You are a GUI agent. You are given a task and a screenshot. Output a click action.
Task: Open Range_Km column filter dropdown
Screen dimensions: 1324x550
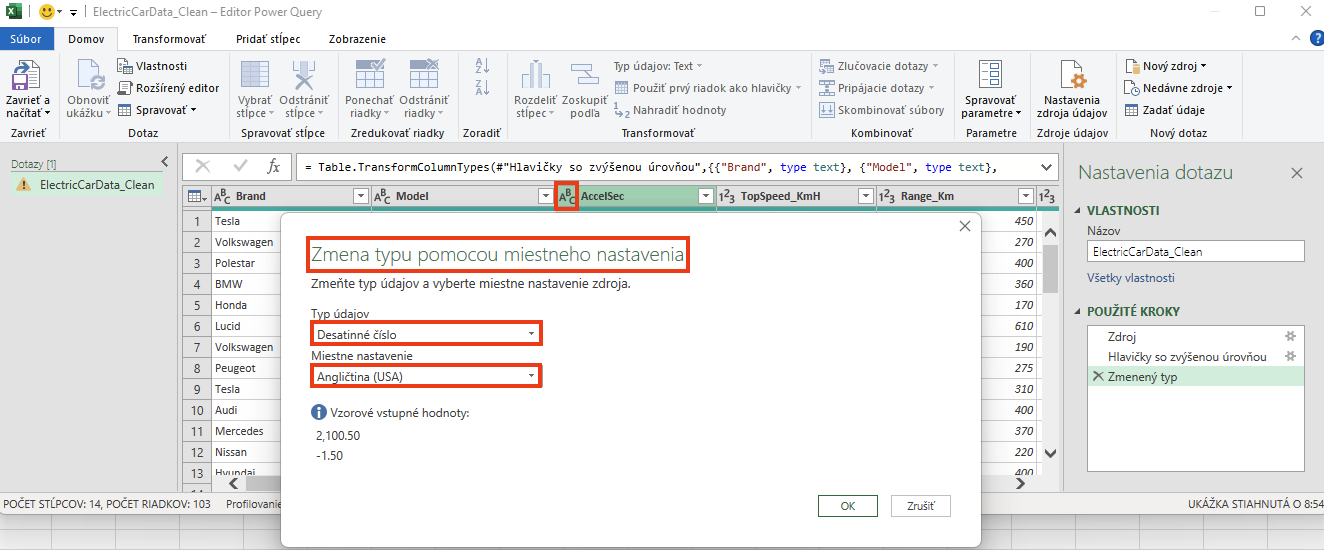1025,197
